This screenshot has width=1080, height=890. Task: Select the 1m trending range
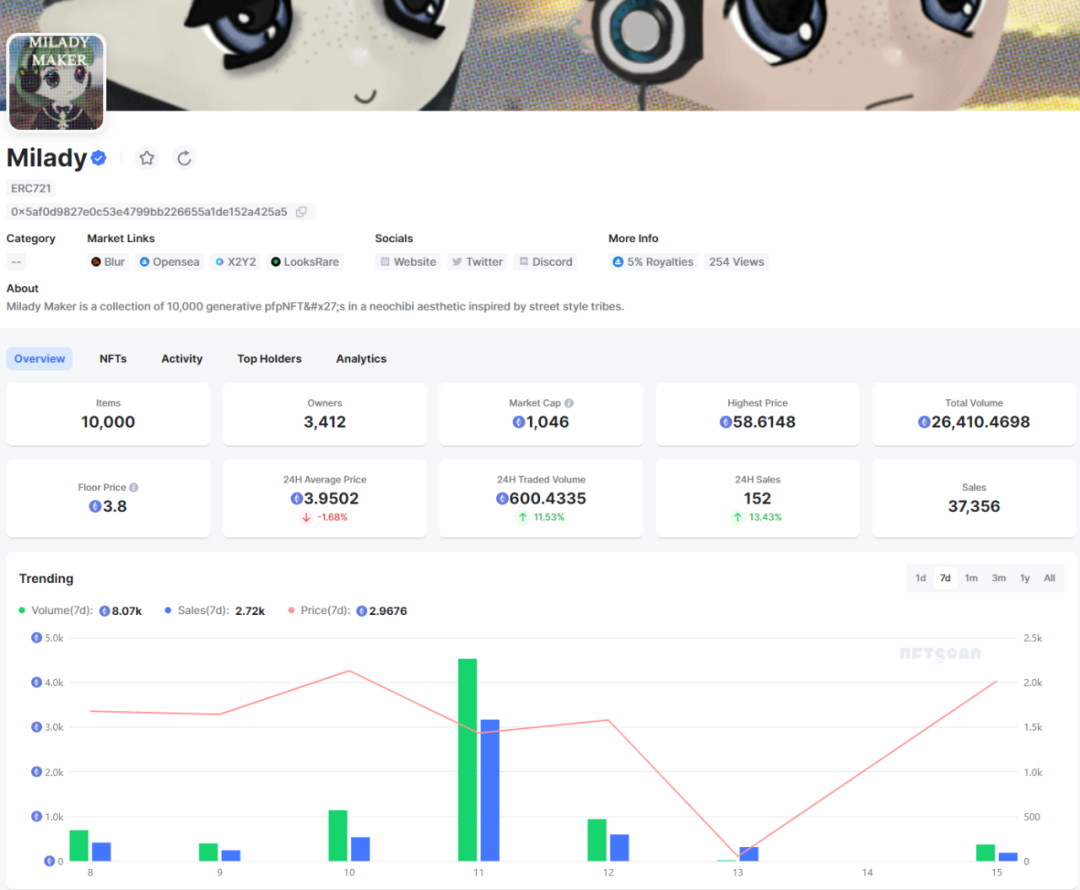(971, 578)
